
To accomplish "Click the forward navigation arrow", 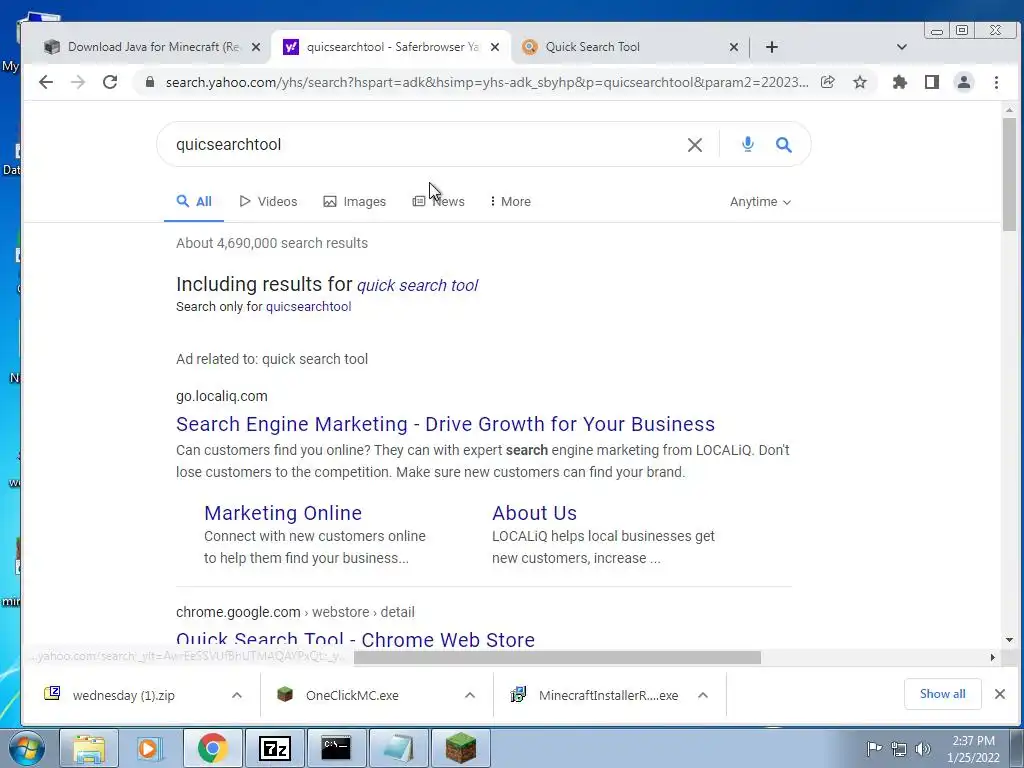I will click(78, 82).
